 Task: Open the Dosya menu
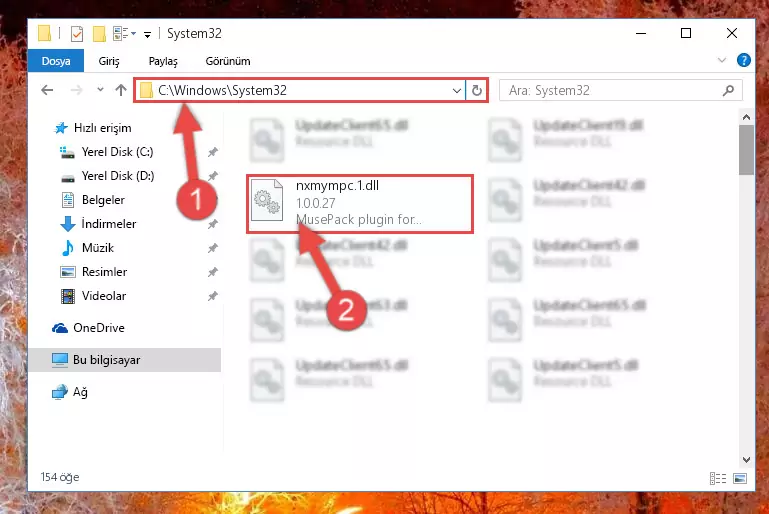[x=56, y=61]
